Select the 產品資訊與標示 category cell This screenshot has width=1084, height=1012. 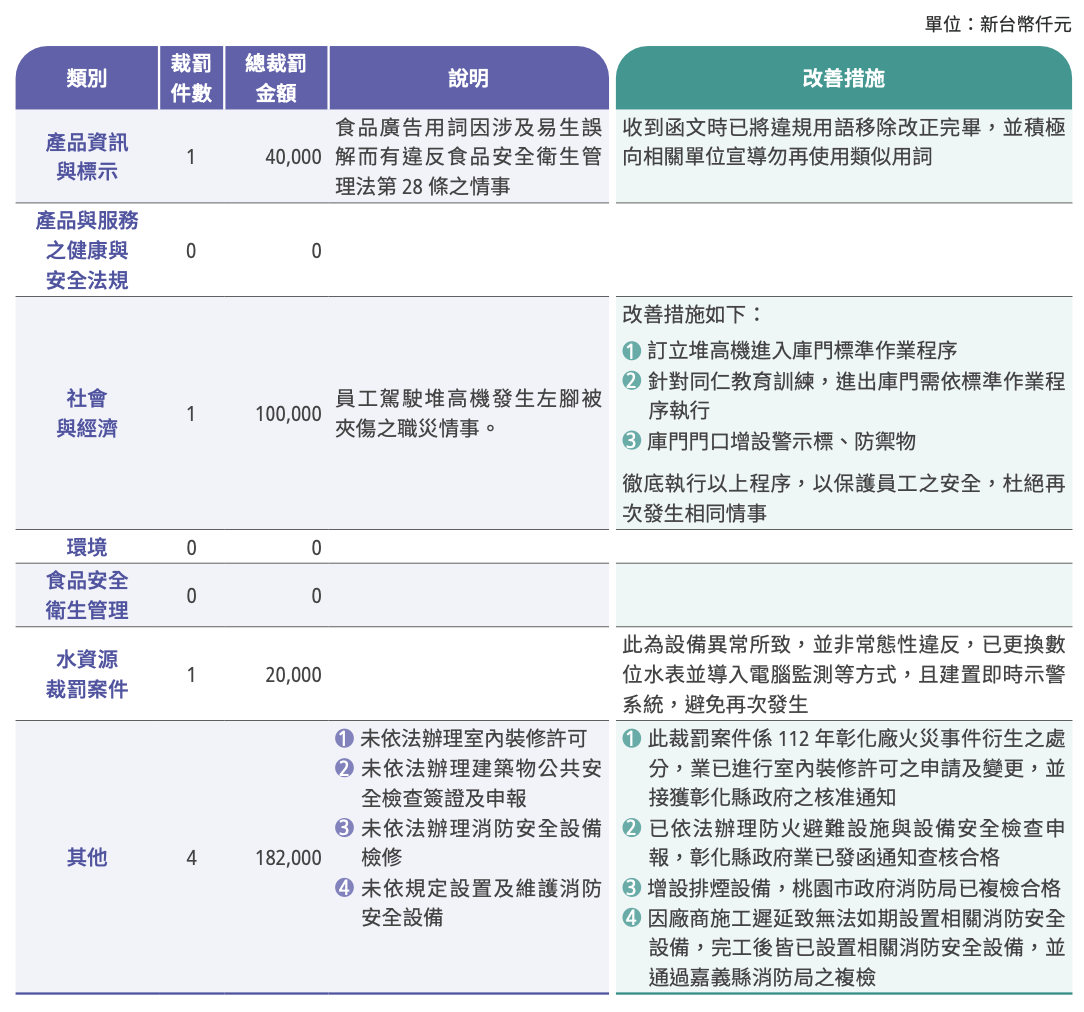pyautogui.click(x=87, y=157)
